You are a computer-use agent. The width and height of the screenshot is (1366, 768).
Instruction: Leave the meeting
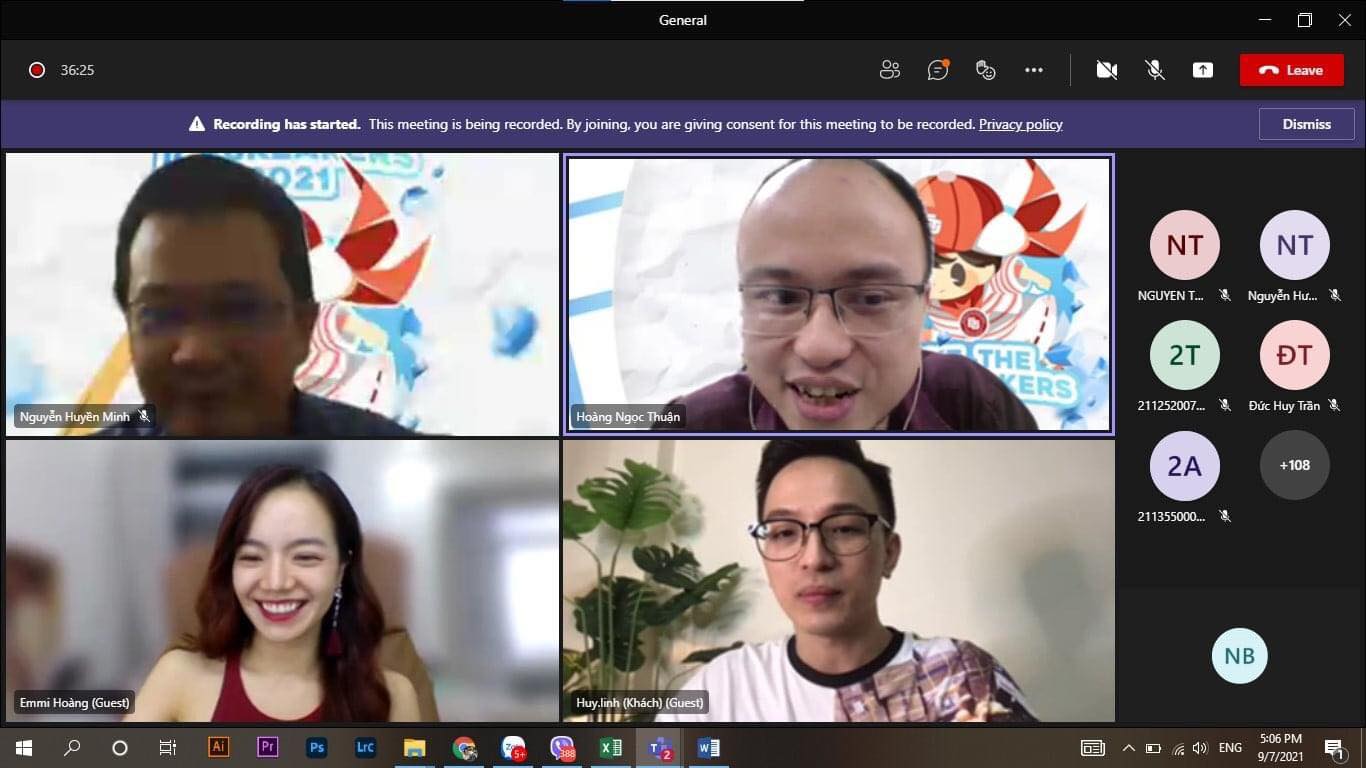(x=1291, y=70)
